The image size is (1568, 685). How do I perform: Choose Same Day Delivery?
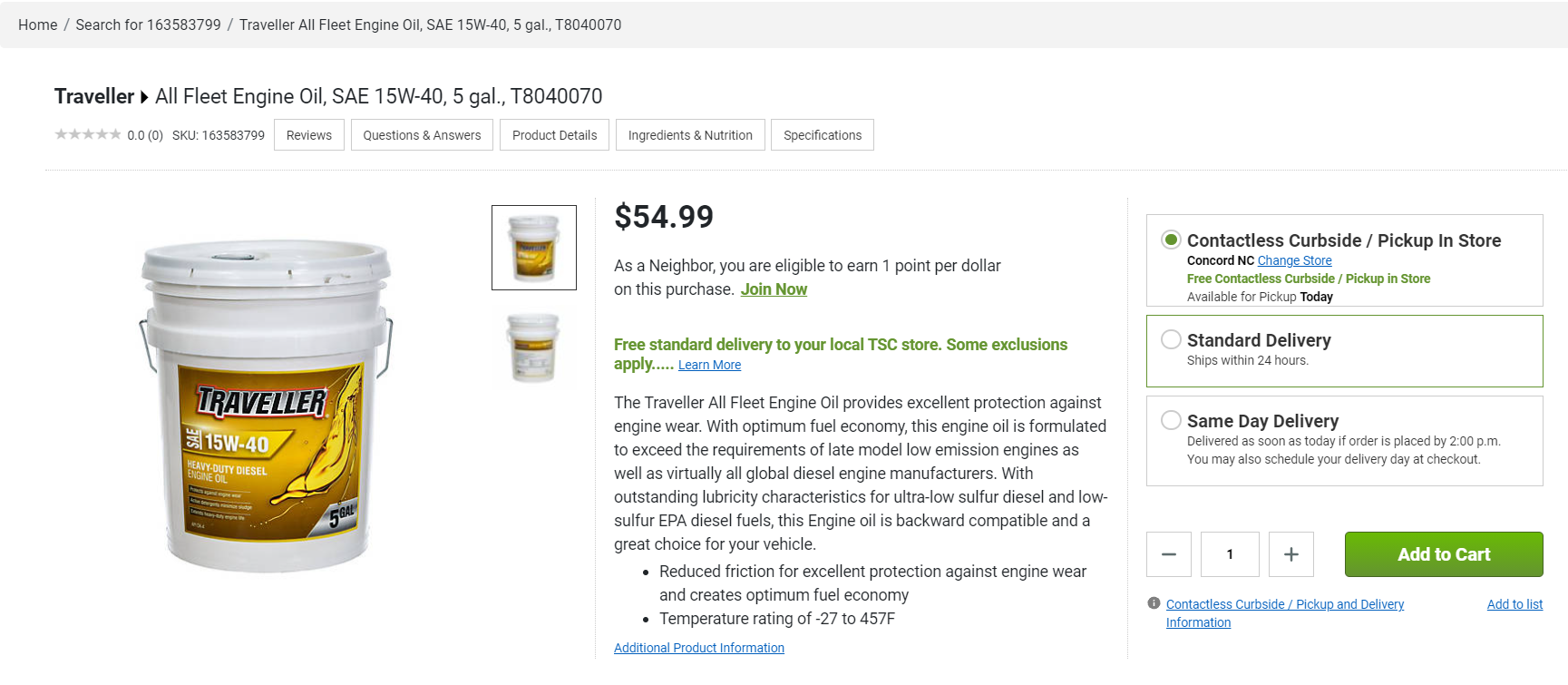(x=1171, y=419)
